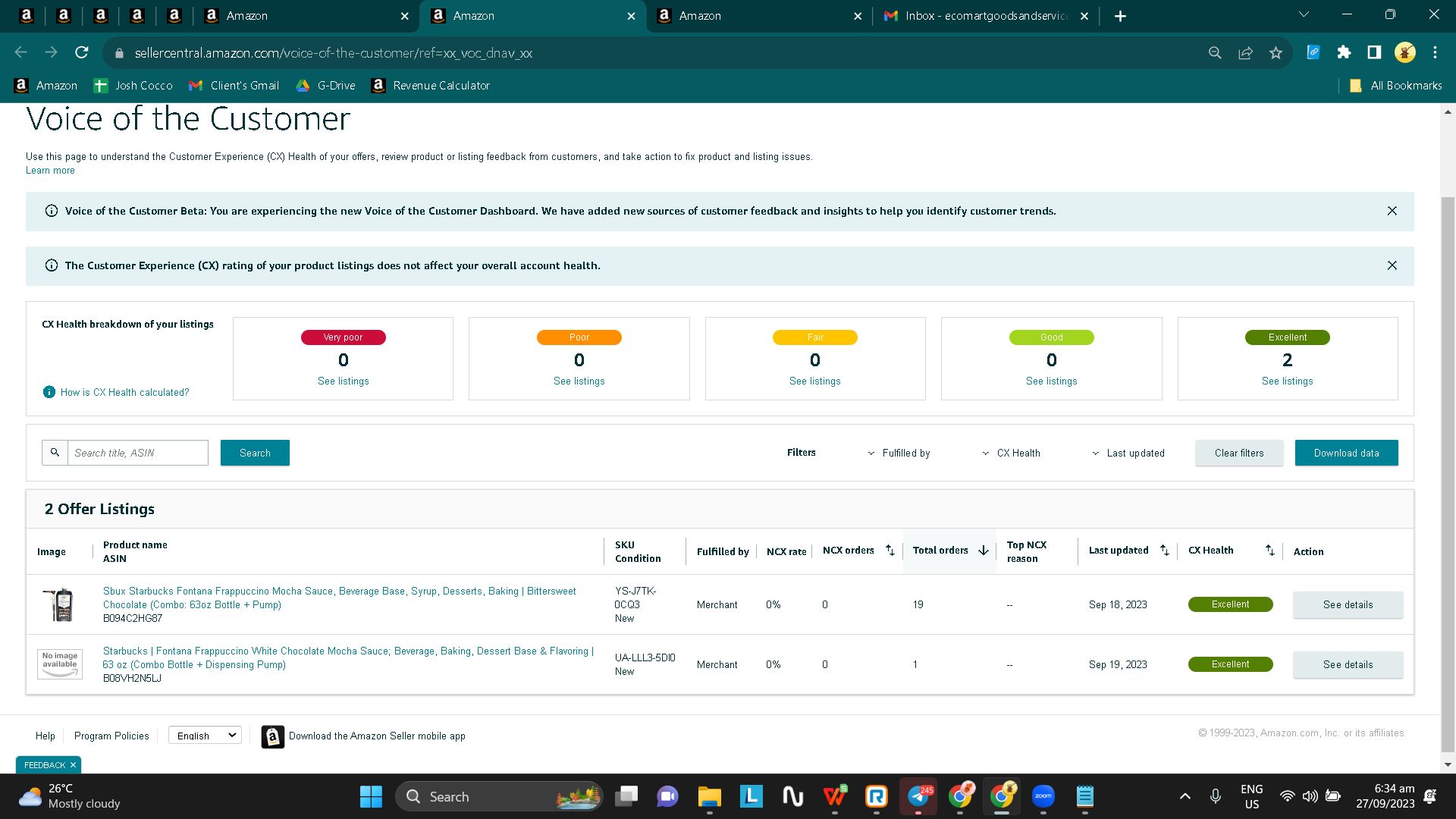Image resolution: width=1456 pixels, height=819 pixels.
Task: See listings under Fair
Action: click(815, 381)
